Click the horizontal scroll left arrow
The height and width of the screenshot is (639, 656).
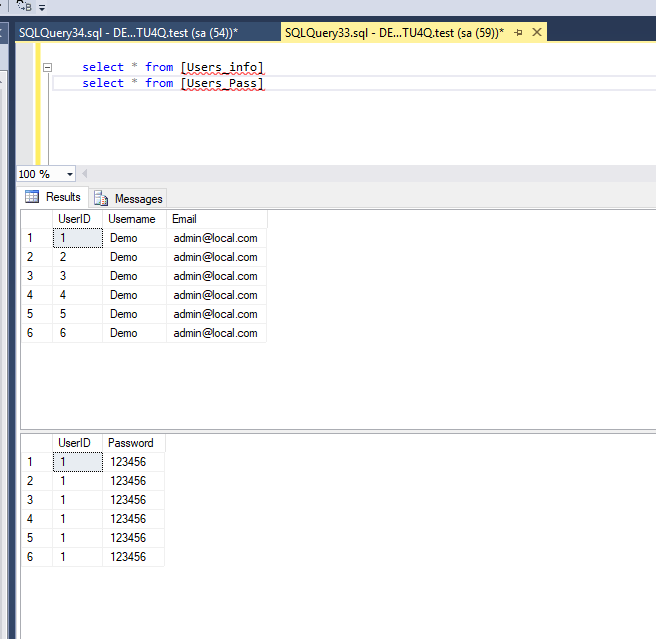83,174
